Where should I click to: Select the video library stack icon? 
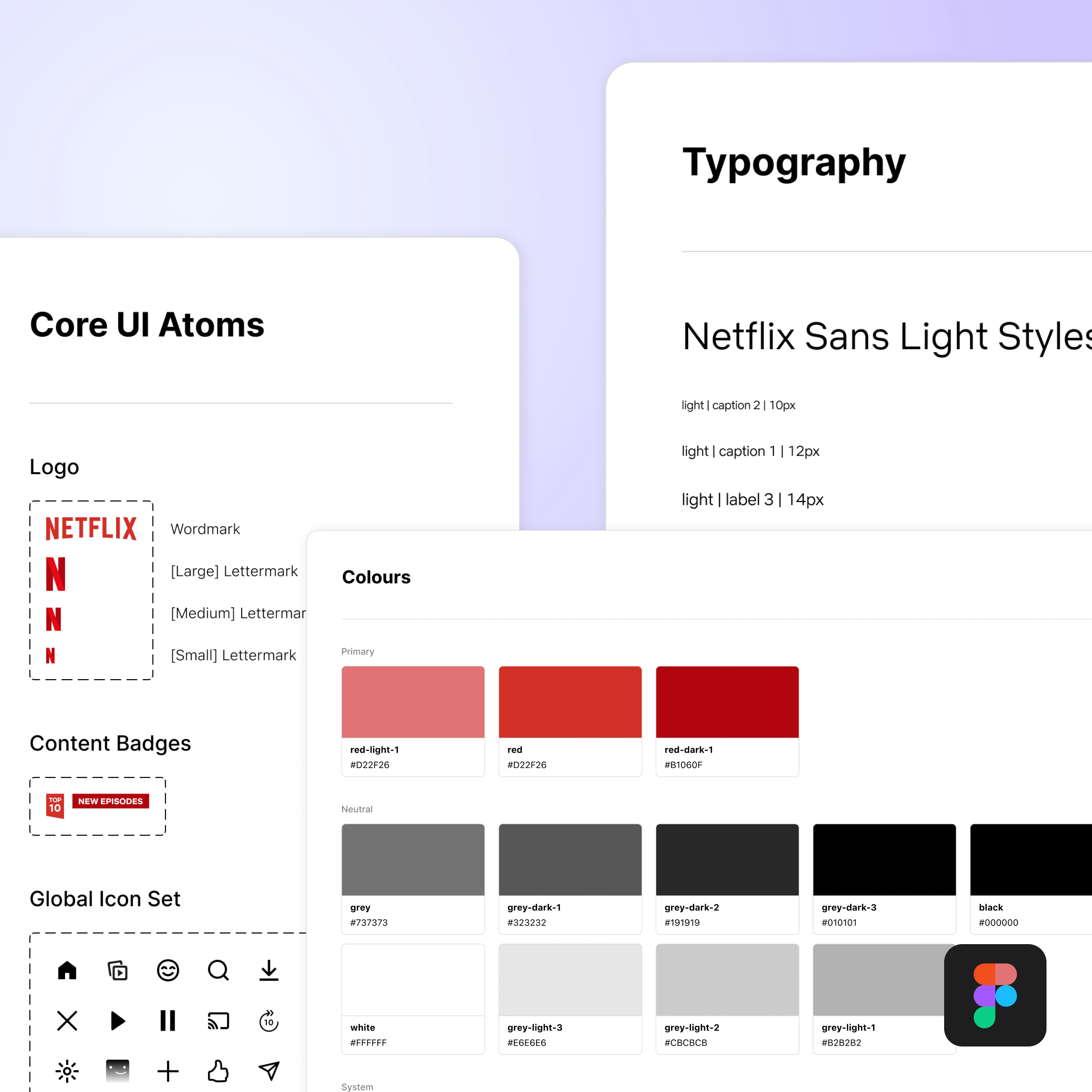point(118,971)
